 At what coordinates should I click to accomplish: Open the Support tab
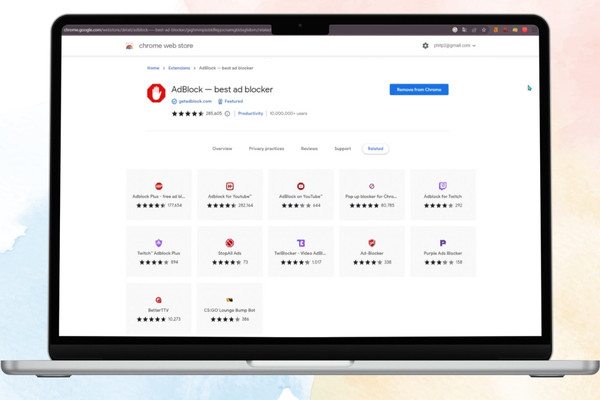[342, 149]
